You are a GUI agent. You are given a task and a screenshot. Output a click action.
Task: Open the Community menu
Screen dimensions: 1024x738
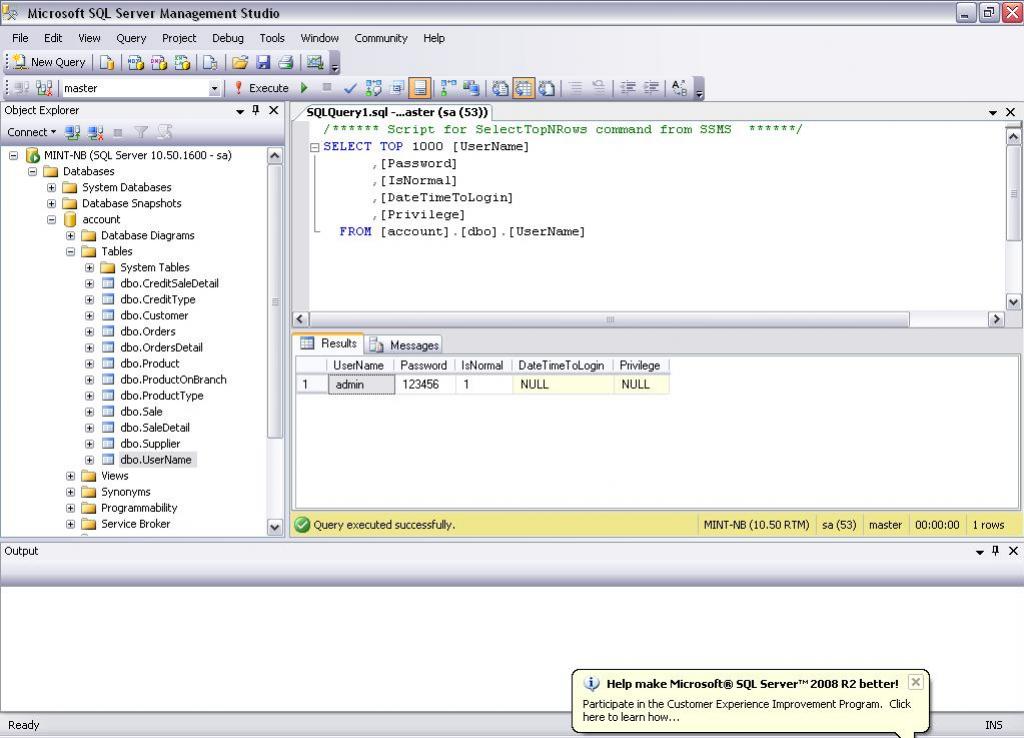(381, 38)
